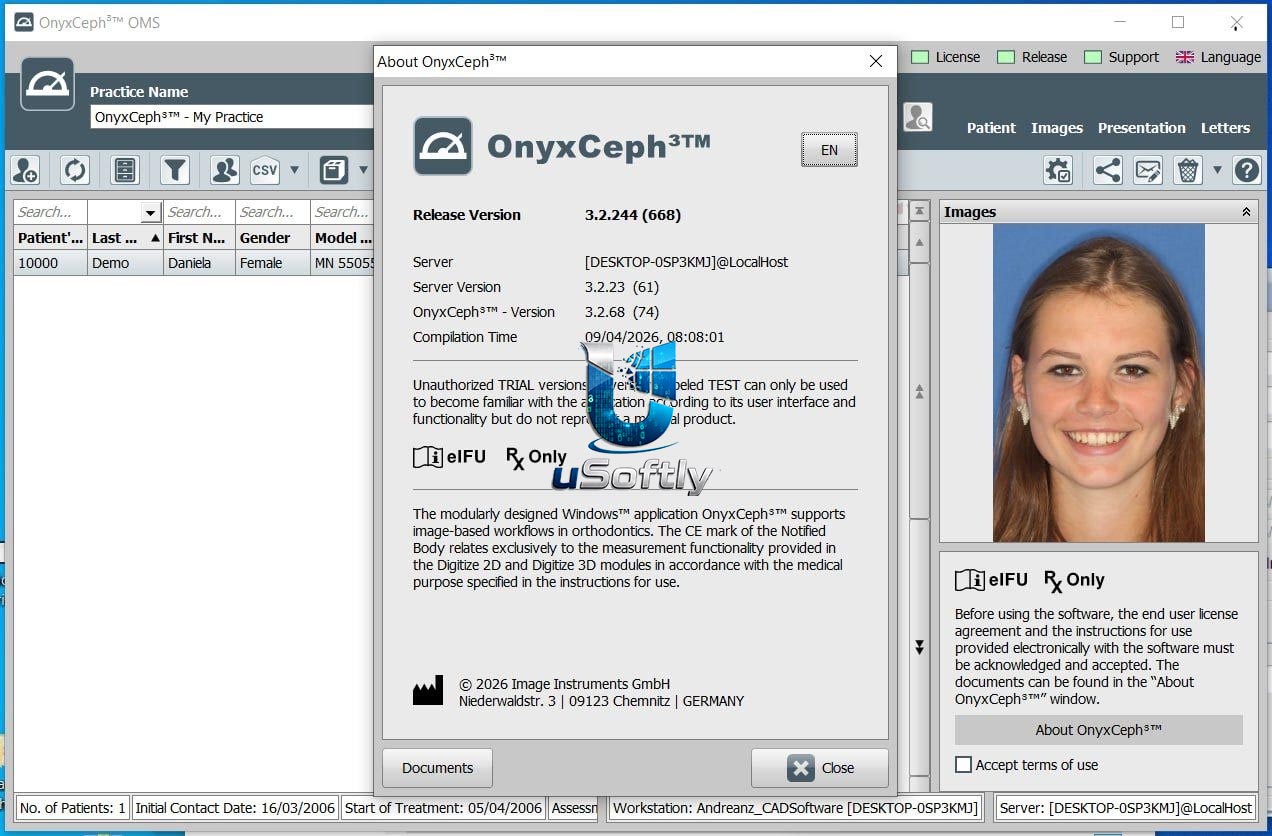Open the Last name search filter dropdown
This screenshot has width=1272, height=836.
151,212
